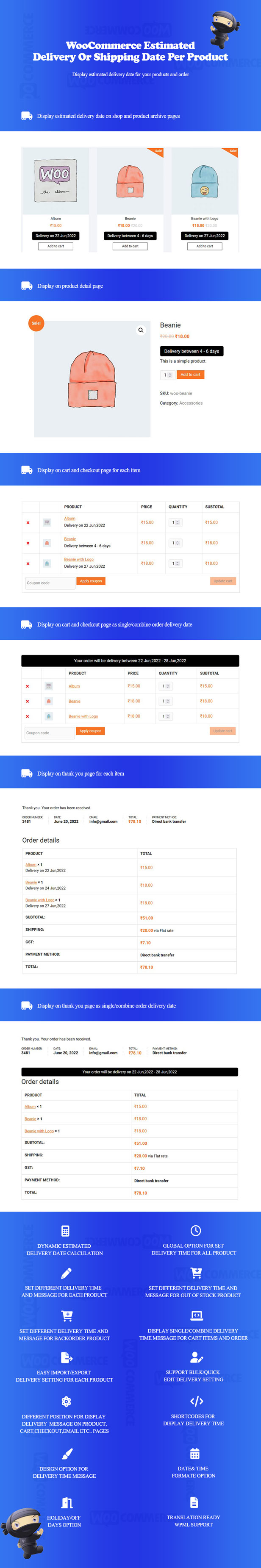Viewport: 261px width, 1568px height.
Task: Click the 'SKU: woo-beanie' text
Action: click(176, 393)
